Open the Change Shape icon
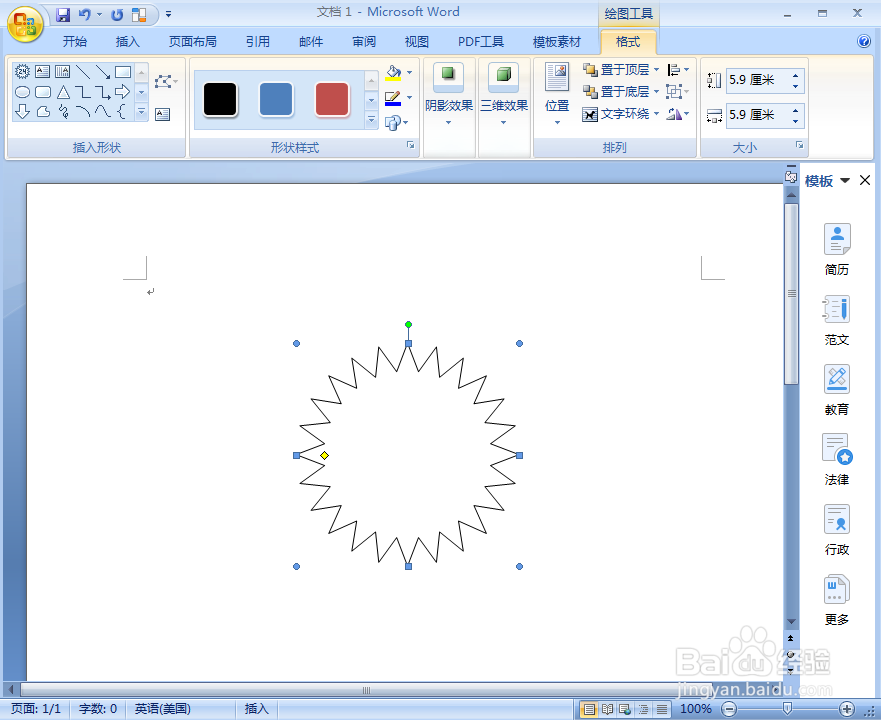The width and height of the screenshot is (881, 720). 393,123
